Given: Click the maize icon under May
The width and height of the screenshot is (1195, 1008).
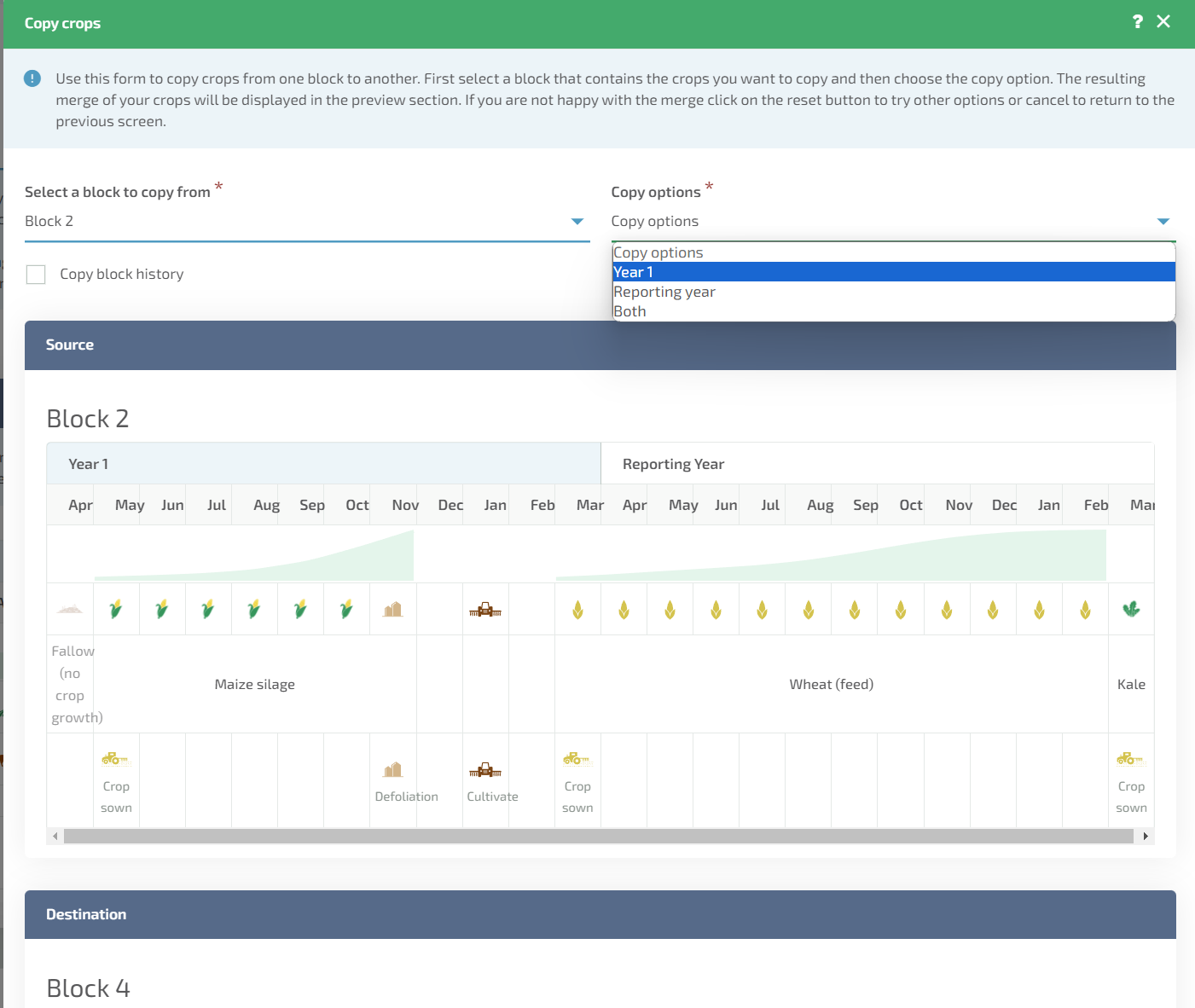Looking at the screenshot, I should [x=116, y=609].
